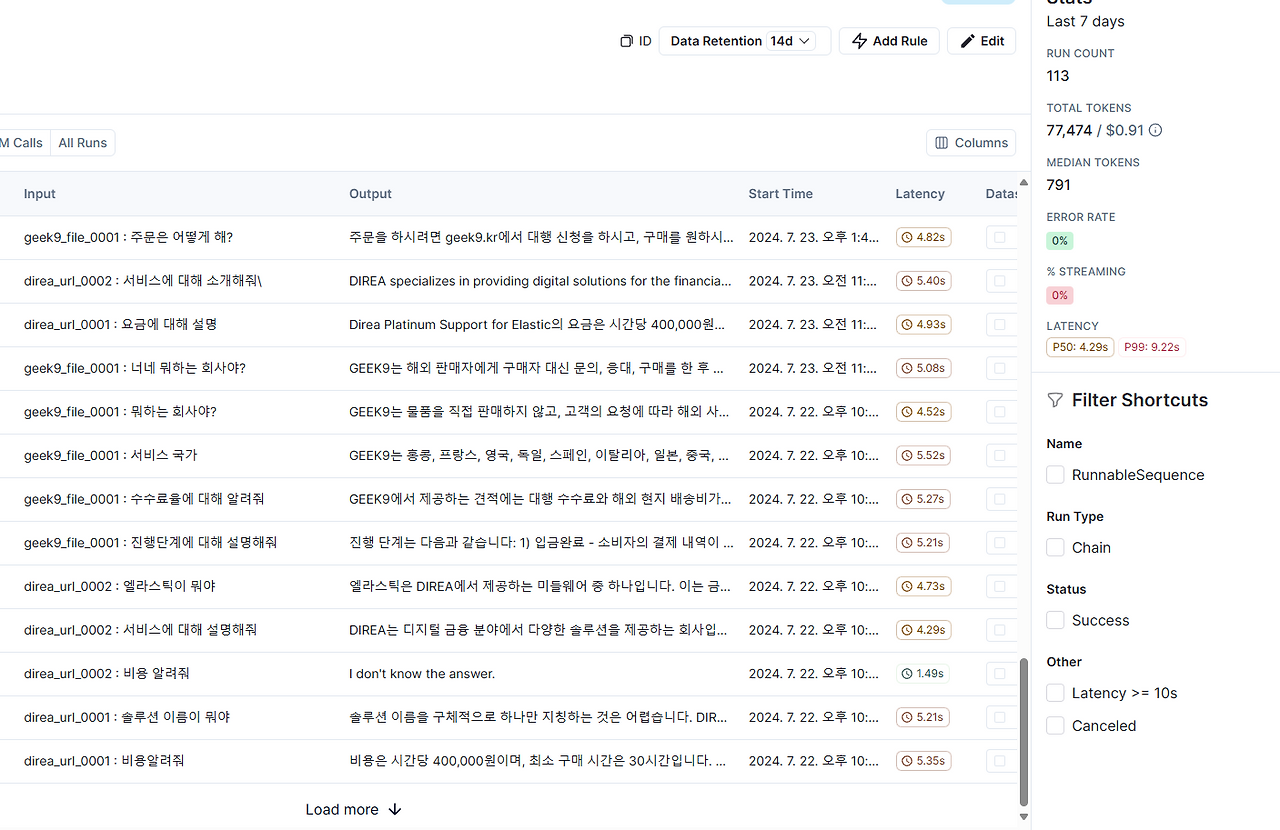Check the Chain run type filter

coord(1055,547)
